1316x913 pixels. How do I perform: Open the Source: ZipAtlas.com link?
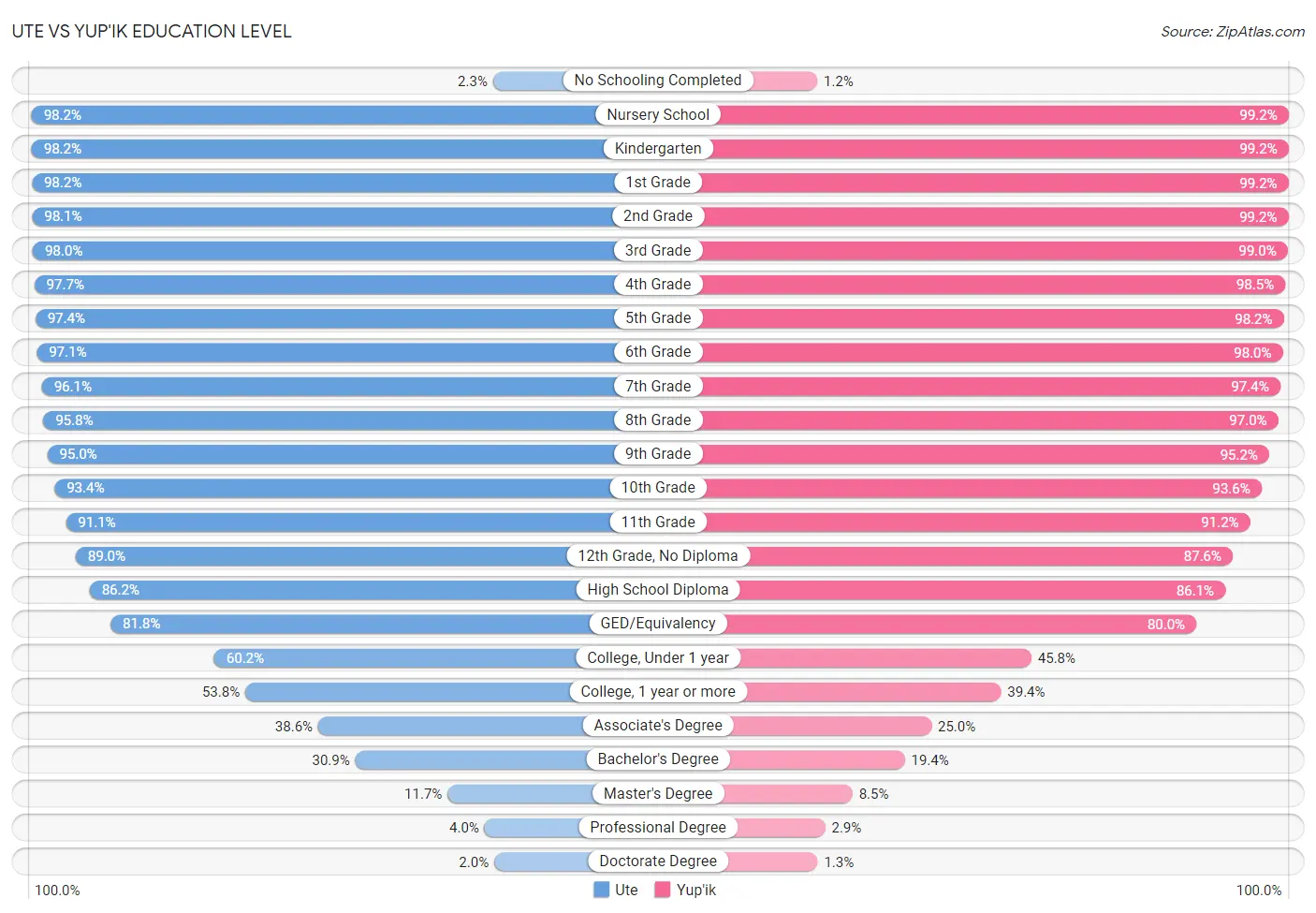(1233, 32)
